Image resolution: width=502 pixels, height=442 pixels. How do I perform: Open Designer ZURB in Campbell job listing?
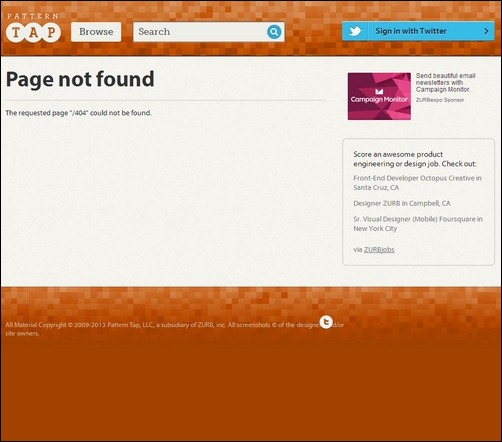[x=402, y=203]
